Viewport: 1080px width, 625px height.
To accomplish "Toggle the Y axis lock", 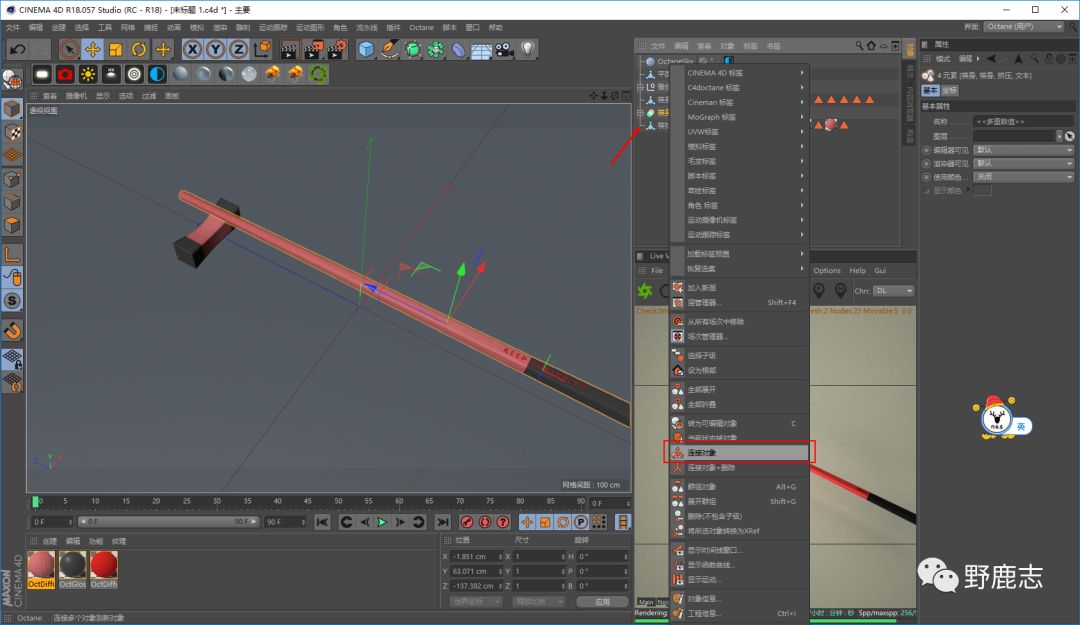I will (x=215, y=49).
